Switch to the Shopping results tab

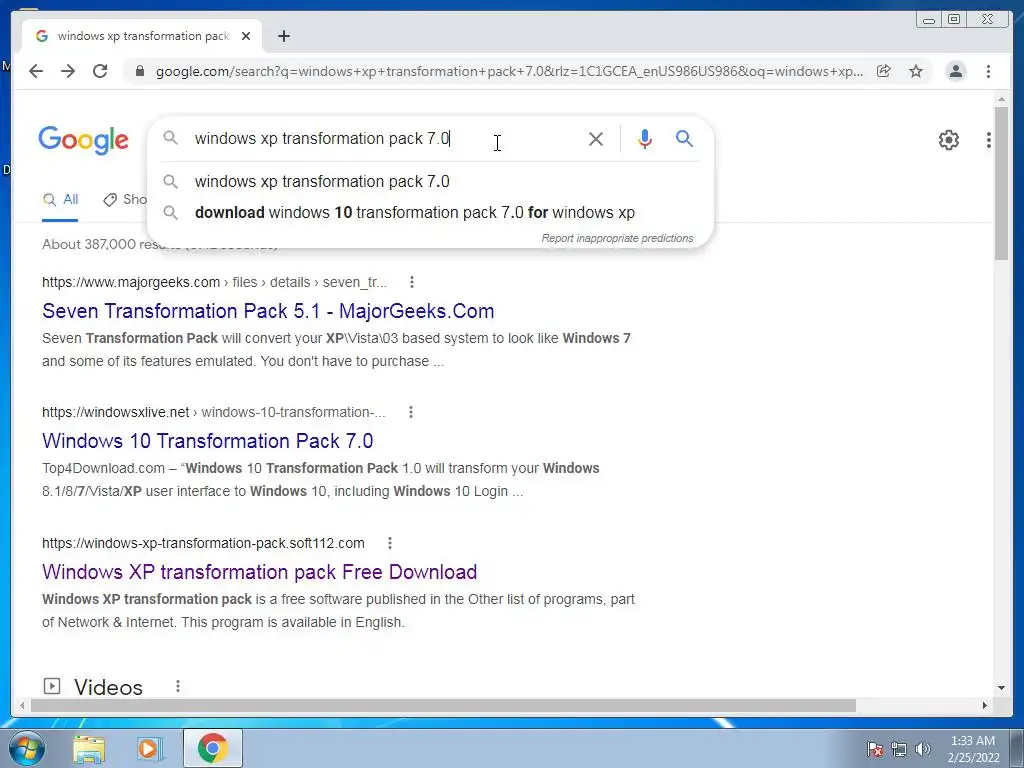click(x=125, y=200)
